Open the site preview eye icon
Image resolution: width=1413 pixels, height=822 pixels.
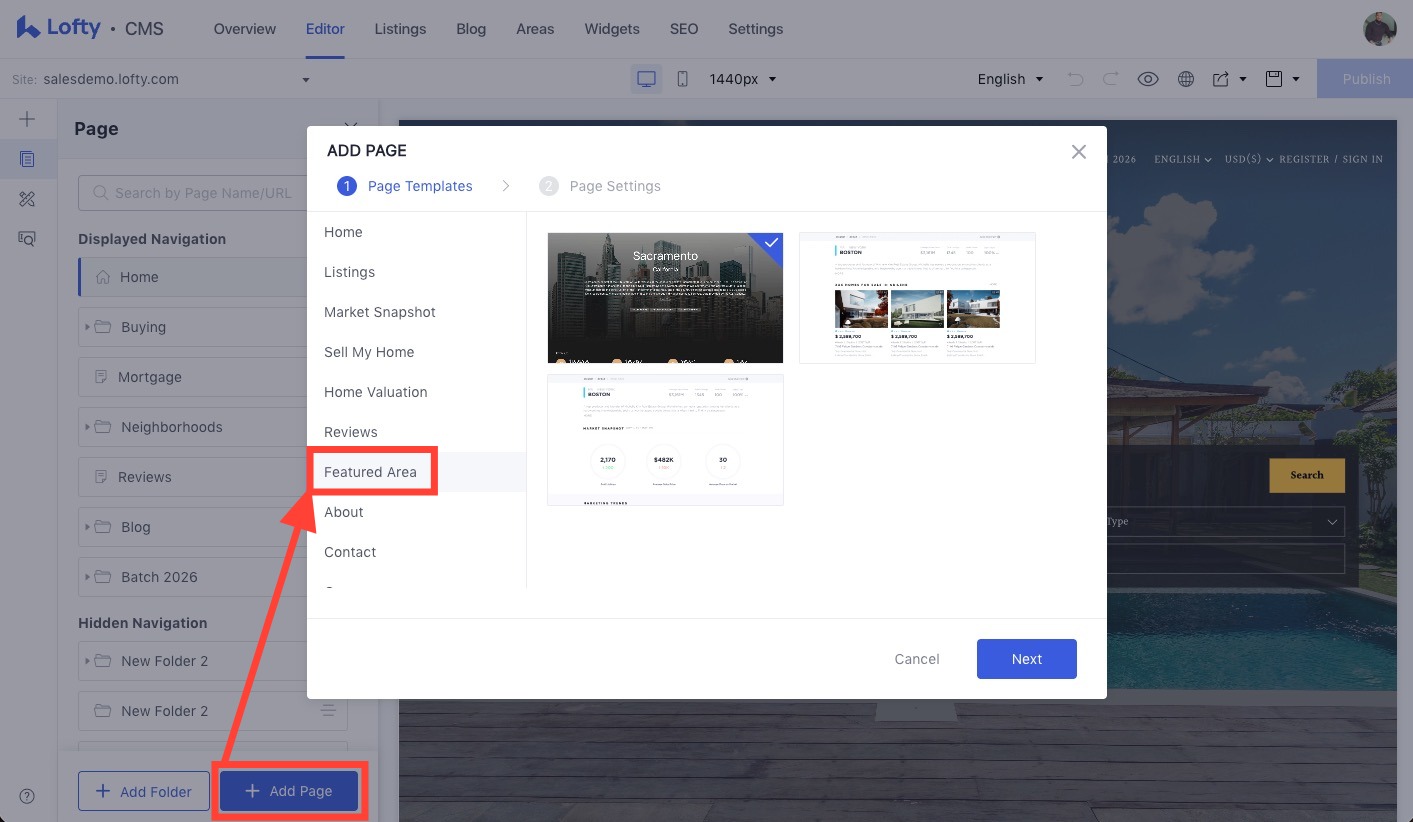(x=1148, y=78)
